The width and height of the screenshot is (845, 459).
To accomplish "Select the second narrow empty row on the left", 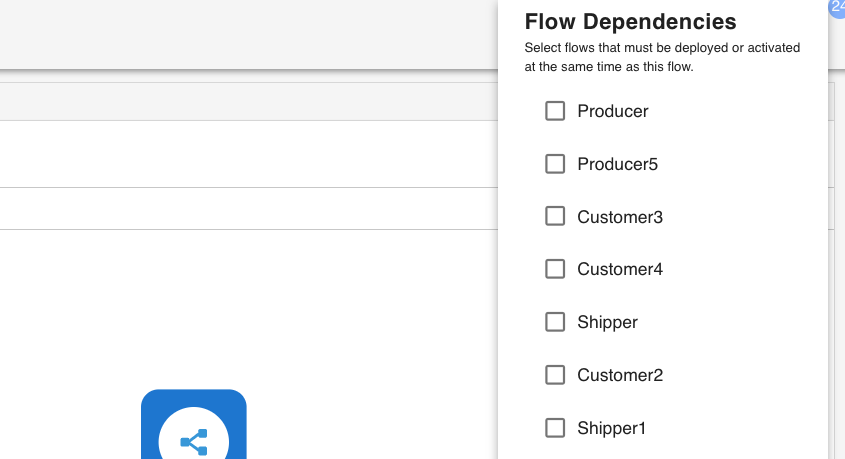I will 248,208.
